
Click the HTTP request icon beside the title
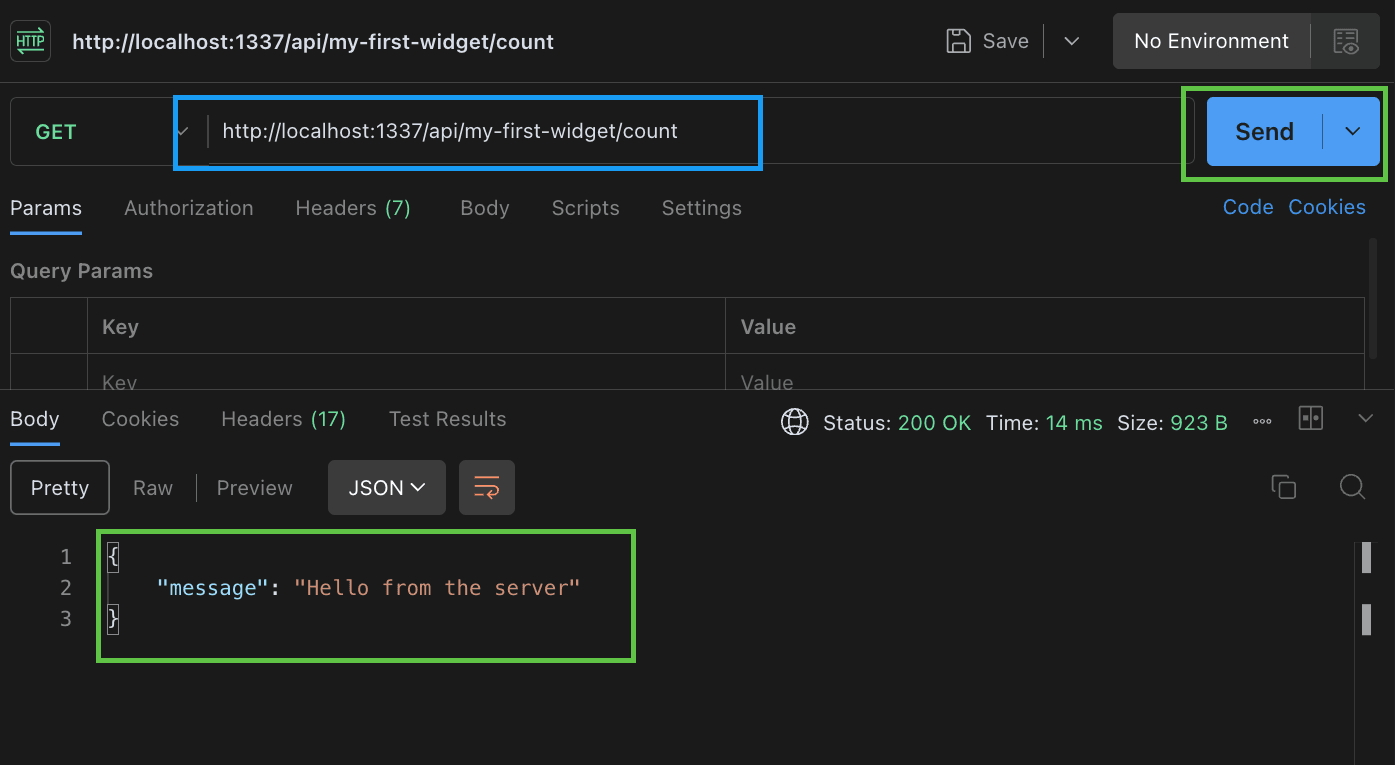click(x=30, y=41)
